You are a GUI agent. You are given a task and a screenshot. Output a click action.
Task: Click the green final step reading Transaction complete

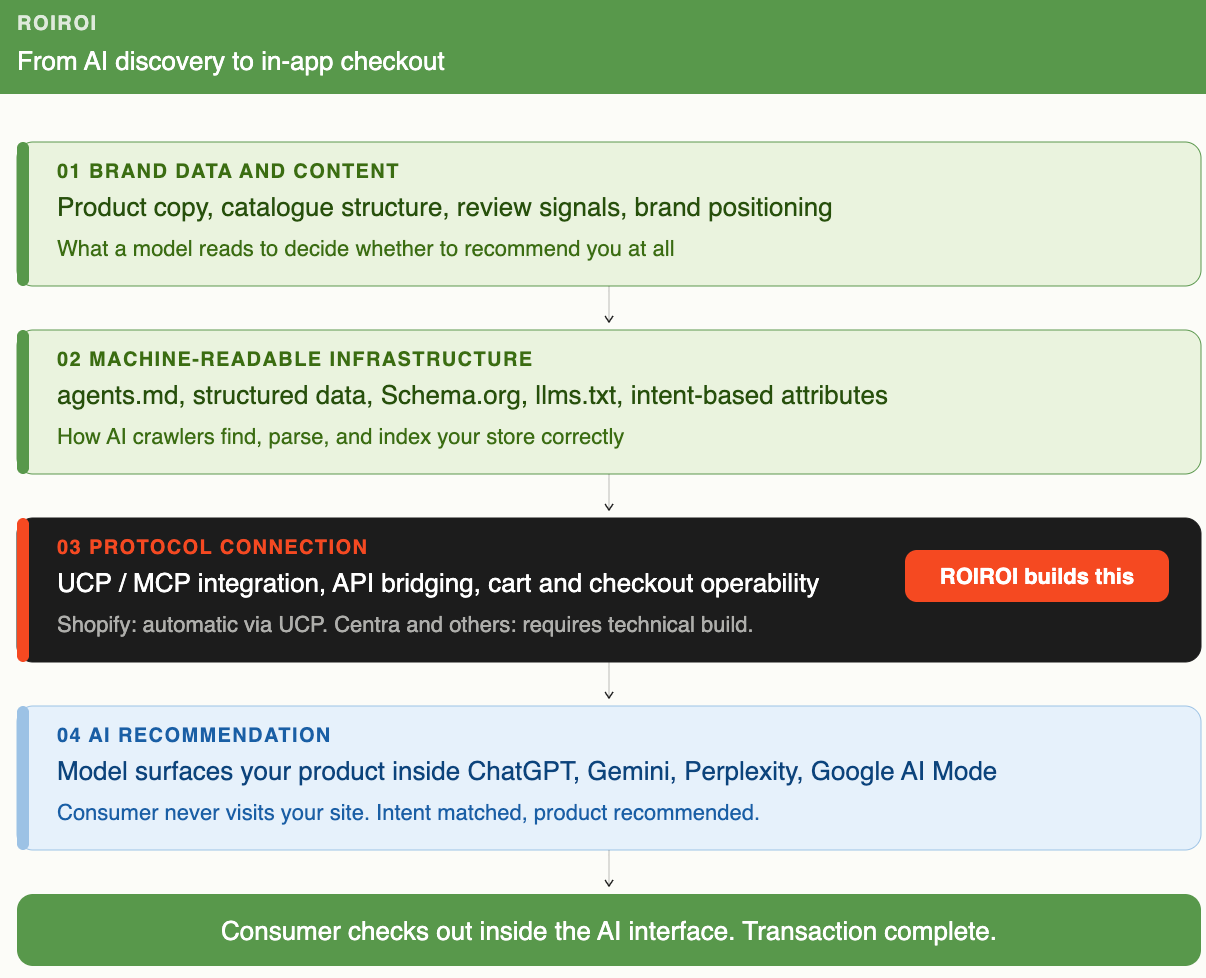pyautogui.click(x=609, y=931)
